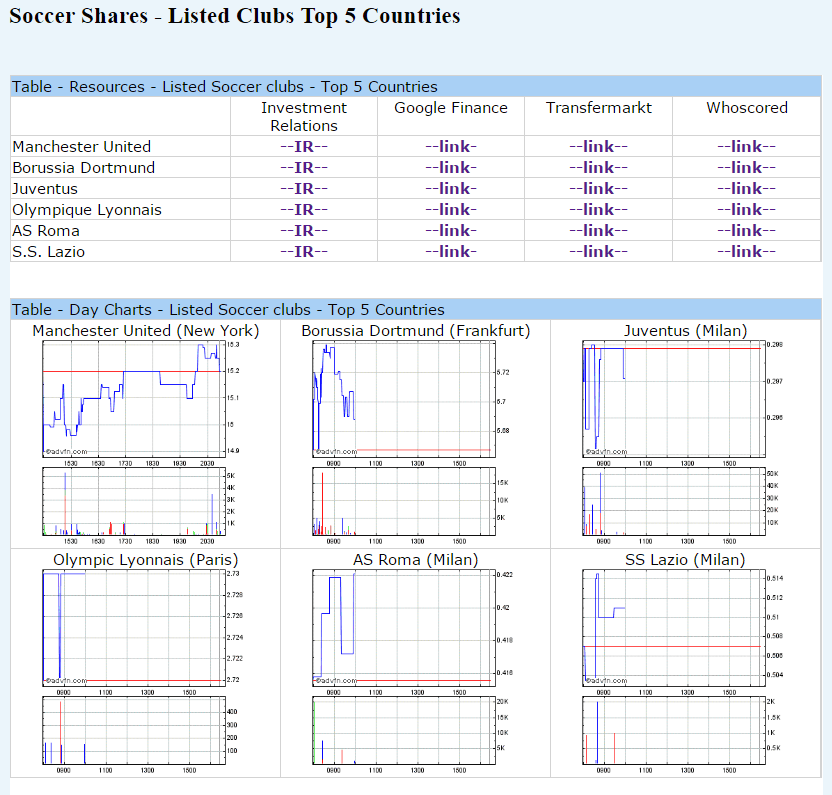The image size is (832, 795).
Task: Click 'SS Lazio (Milan)' chart title
Action: (686, 560)
